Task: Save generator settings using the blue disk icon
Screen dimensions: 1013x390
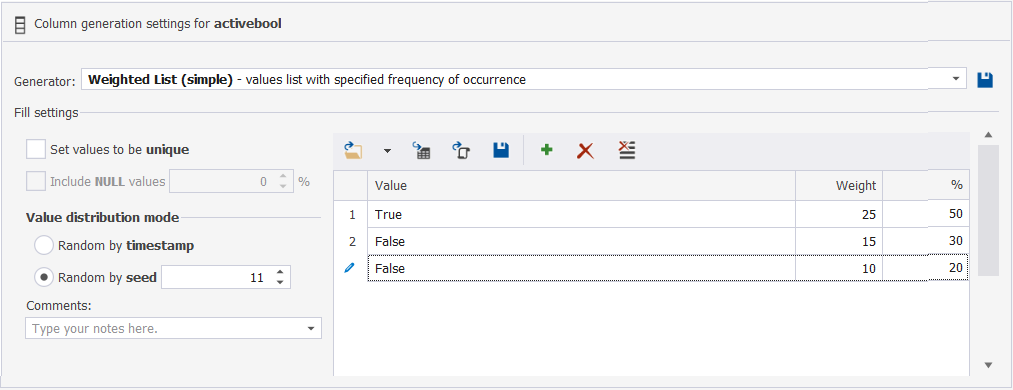Action: point(985,80)
